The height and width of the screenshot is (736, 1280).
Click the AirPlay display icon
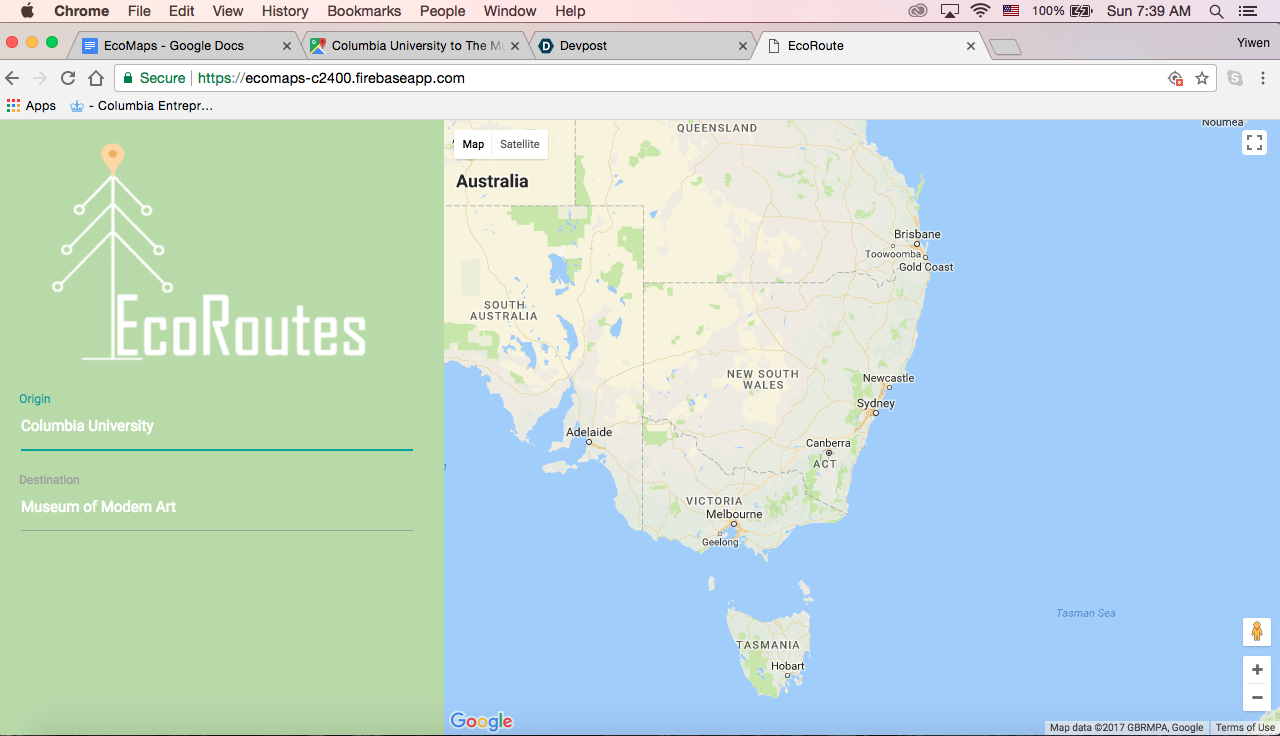pyautogui.click(x=949, y=11)
